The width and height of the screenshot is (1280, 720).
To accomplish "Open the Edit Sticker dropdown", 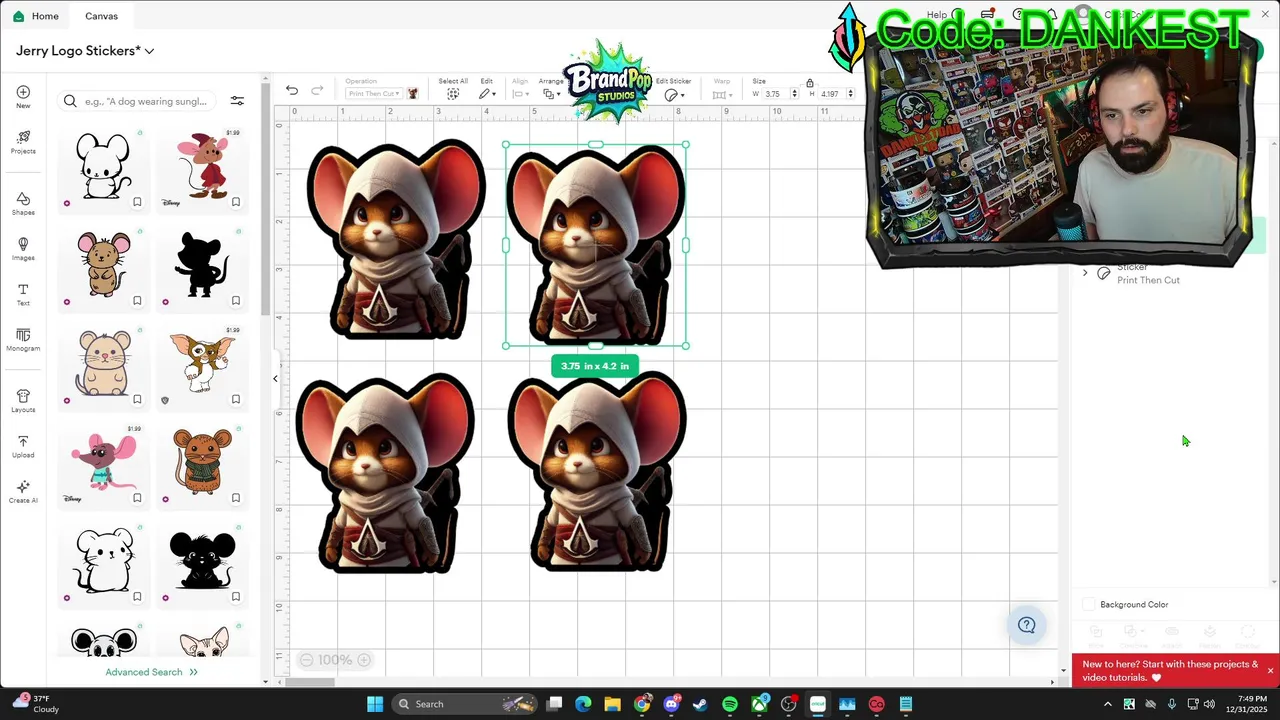I will point(674,95).
